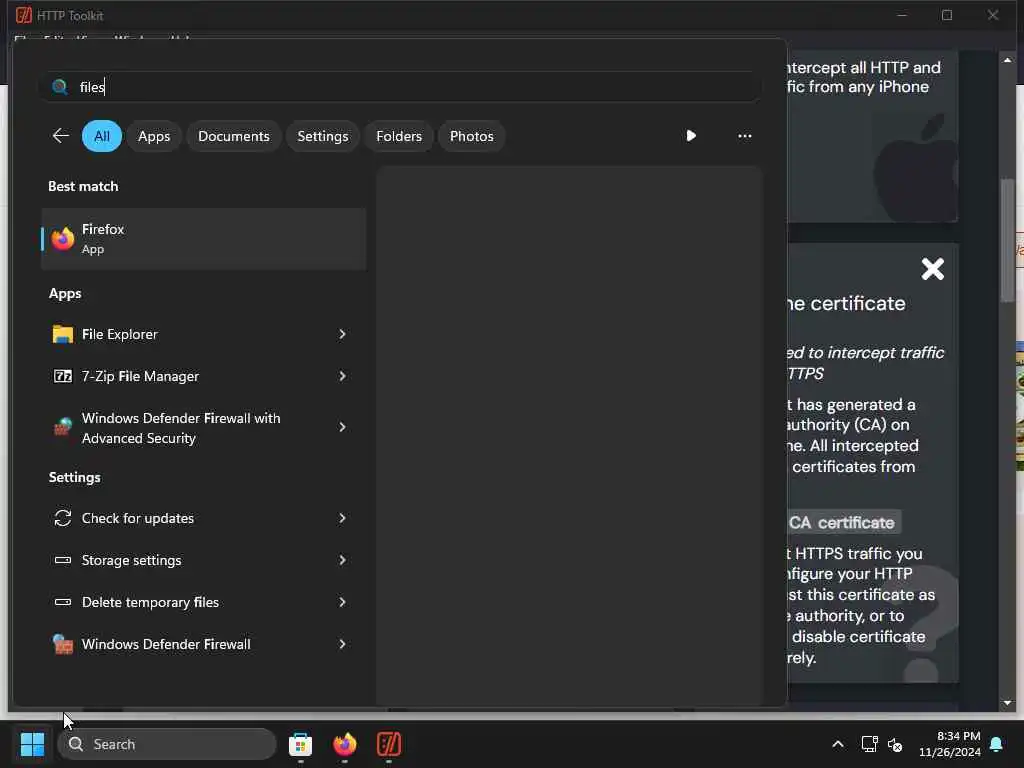Screen dimensions: 1024x768
Task: Close the certificate panel with X
Action: pos(933,269)
